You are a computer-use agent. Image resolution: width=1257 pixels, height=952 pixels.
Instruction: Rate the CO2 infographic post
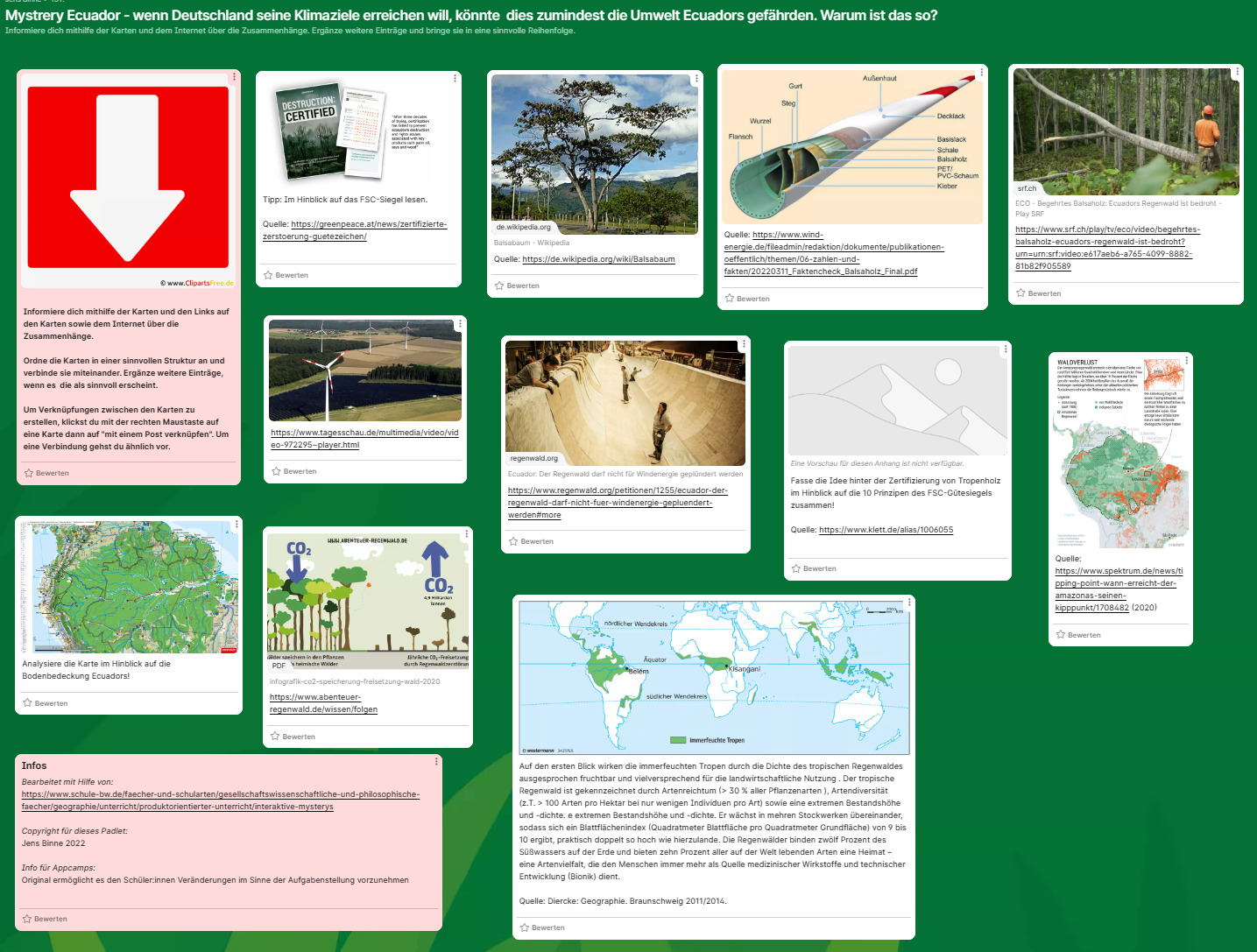pyautogui.click(x=275, y=737)
